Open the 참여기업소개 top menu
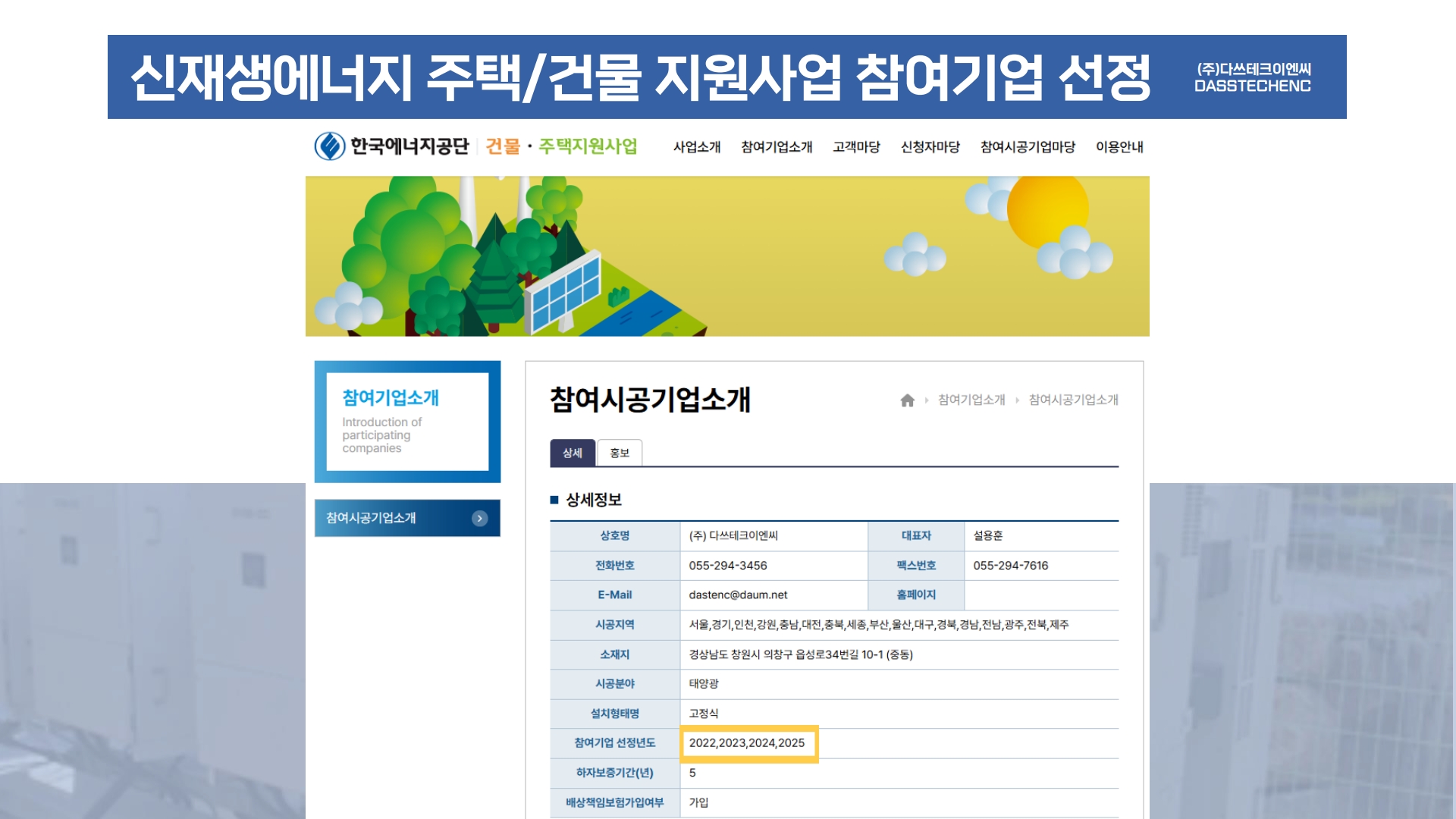1456x819 pixels. pyautogui.click(x=776, y=146)
